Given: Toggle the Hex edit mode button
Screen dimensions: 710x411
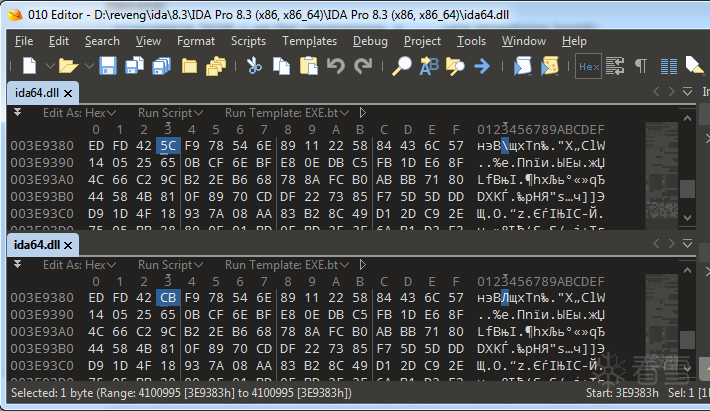Looking at the screenshot, I should (589, 67).
